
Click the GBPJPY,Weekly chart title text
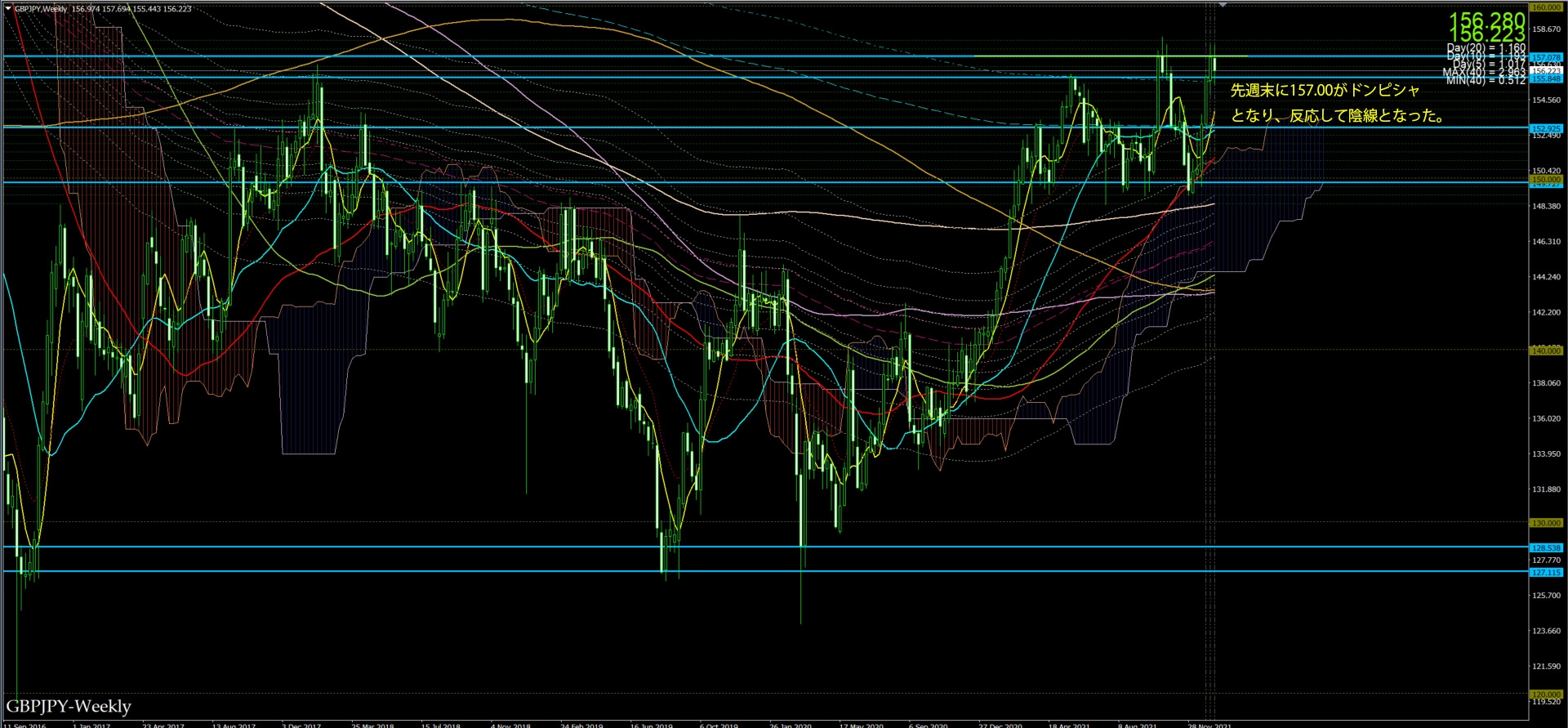(x=41, y=9)
